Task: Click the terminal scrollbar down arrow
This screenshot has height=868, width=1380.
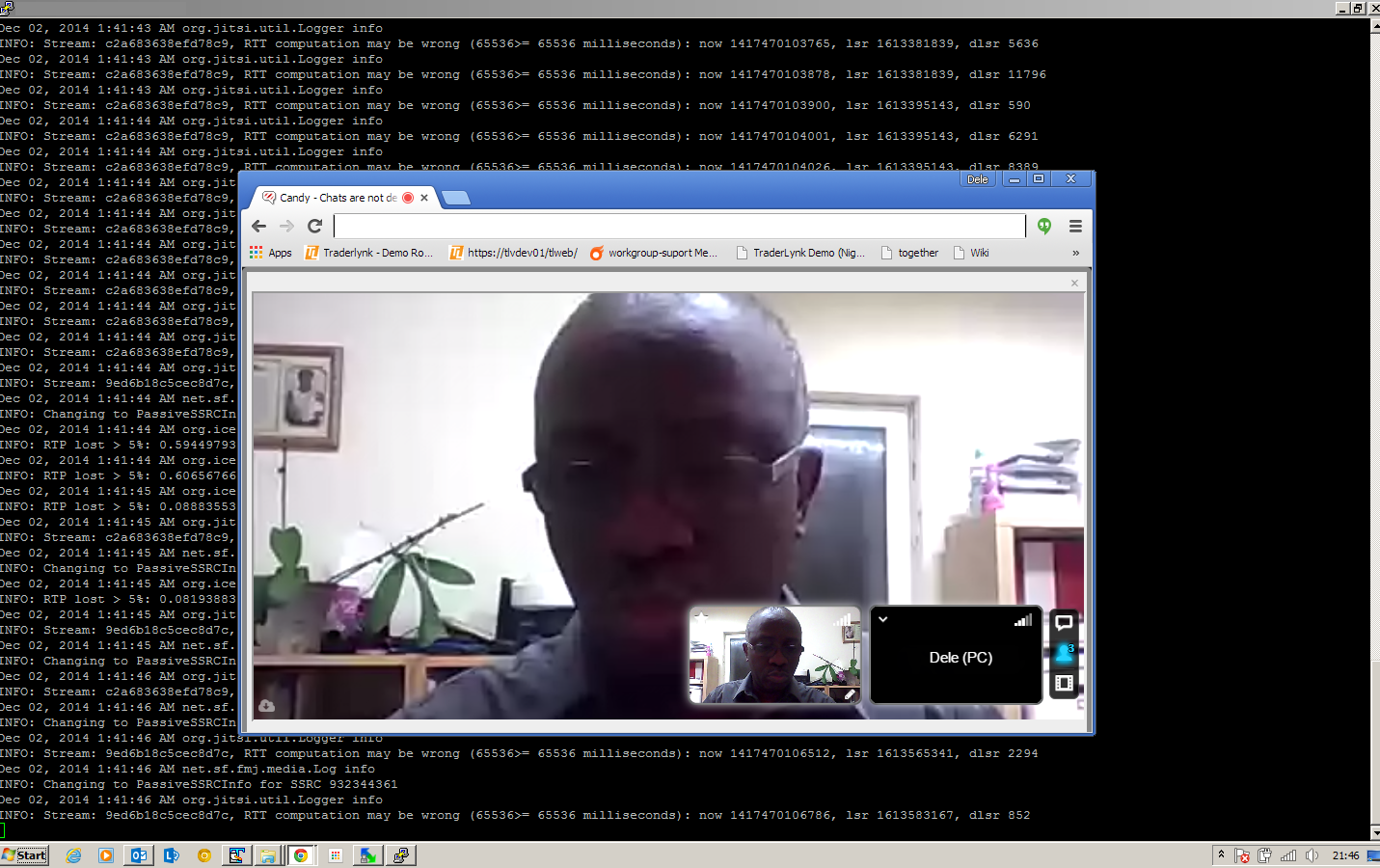Action: [x=1374, y=832]
